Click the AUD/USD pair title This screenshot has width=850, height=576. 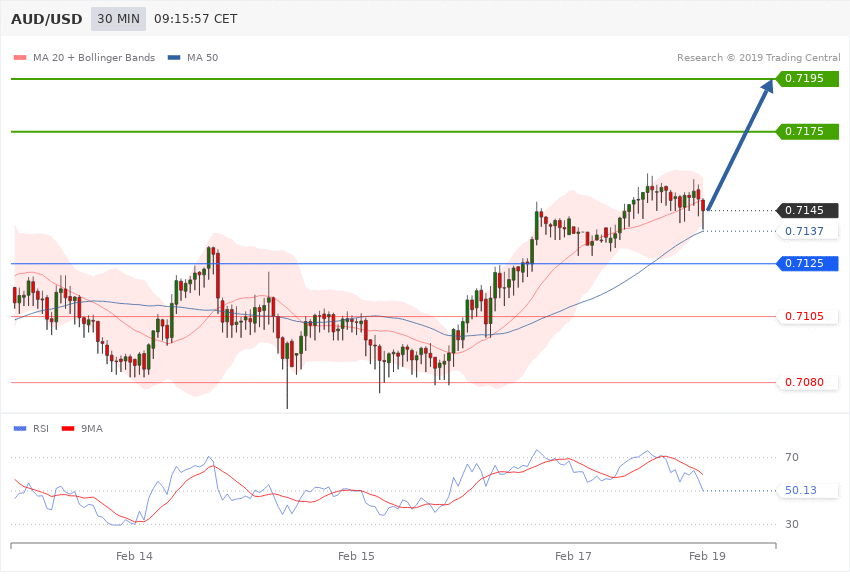coord(47,19)
